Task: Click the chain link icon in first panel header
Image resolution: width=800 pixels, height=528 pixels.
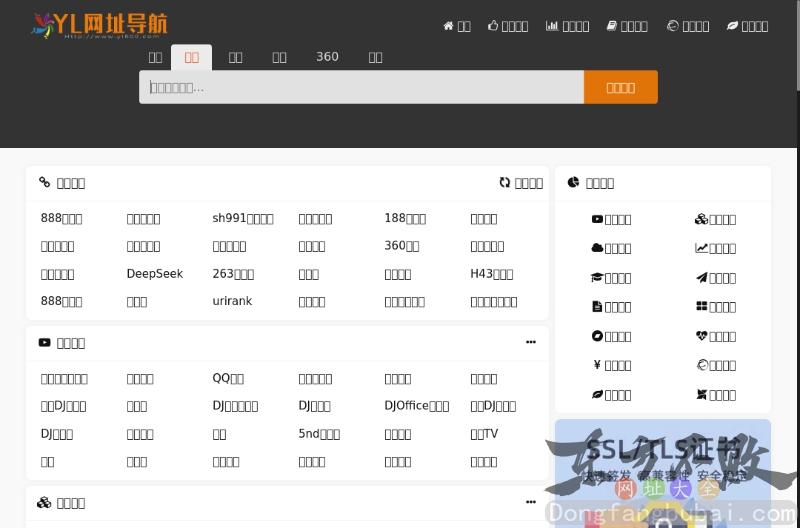Action: (44, 182)
